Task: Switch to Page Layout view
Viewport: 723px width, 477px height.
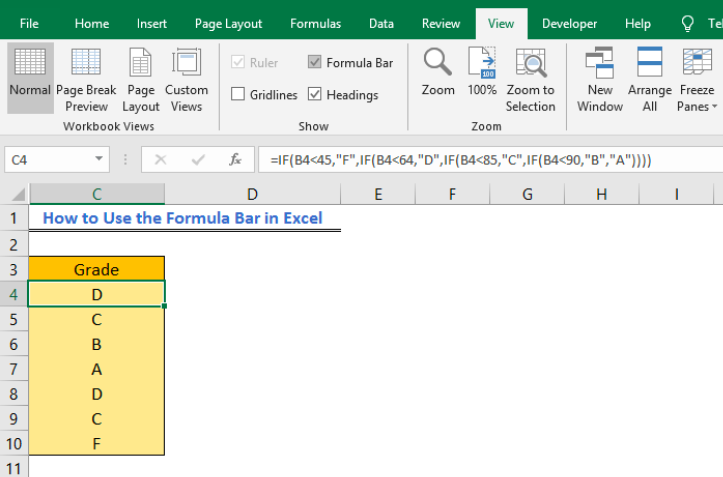Action: point(141,78)
